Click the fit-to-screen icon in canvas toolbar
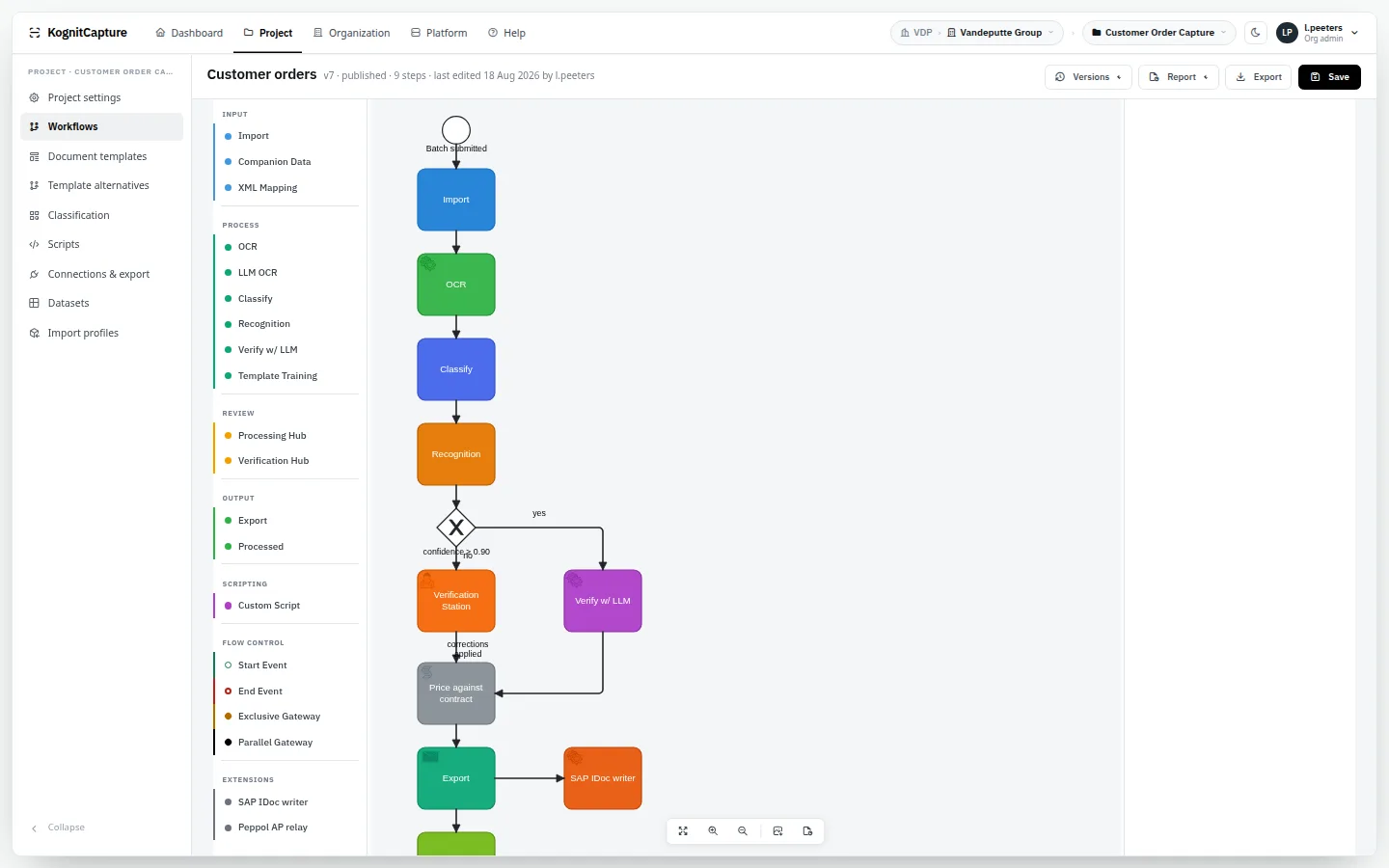The image size is (1389, 868). point(683,831)
